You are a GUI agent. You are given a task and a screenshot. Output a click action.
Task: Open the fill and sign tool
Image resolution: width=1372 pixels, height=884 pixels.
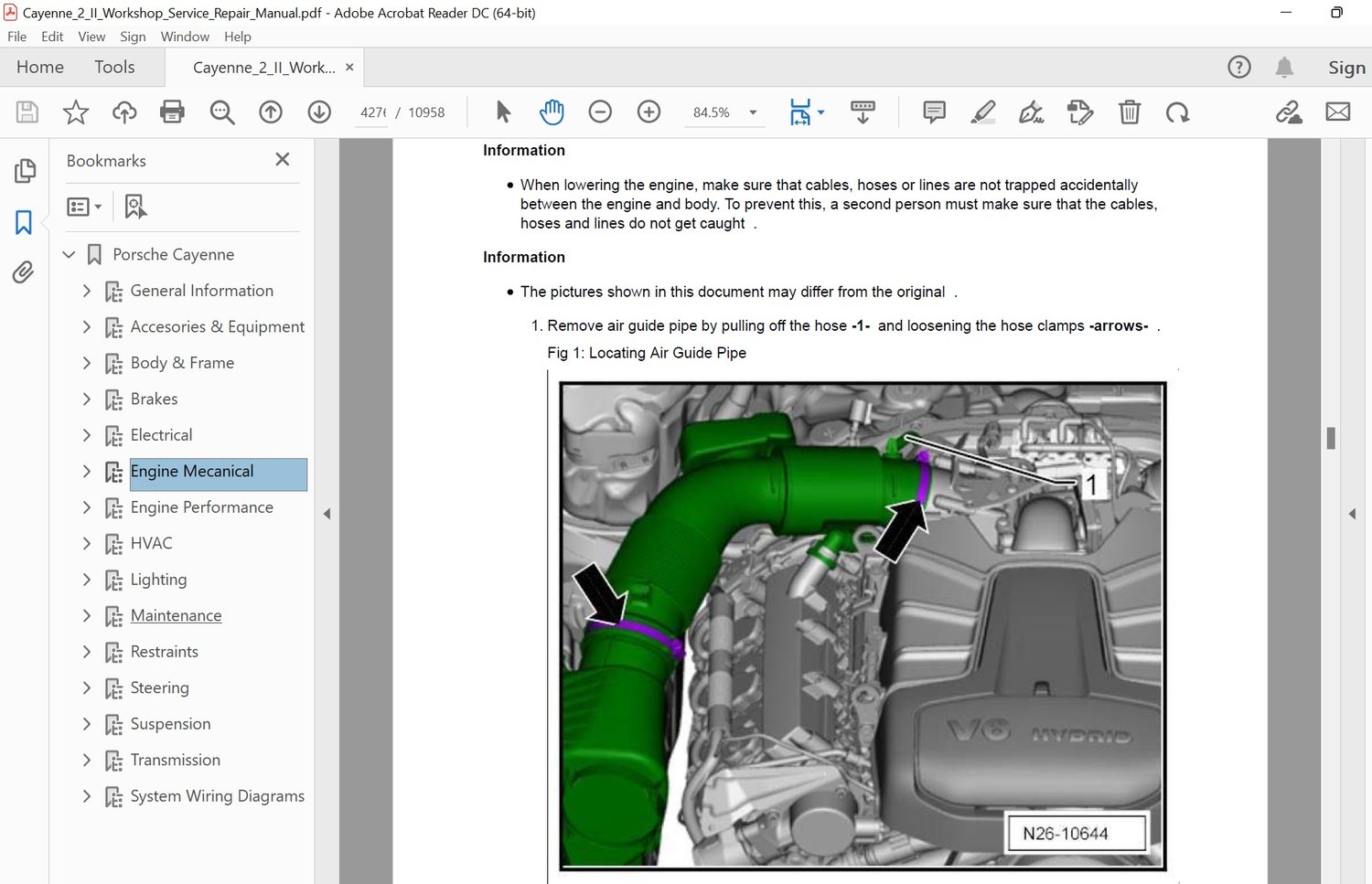(x=1032, y=112)
